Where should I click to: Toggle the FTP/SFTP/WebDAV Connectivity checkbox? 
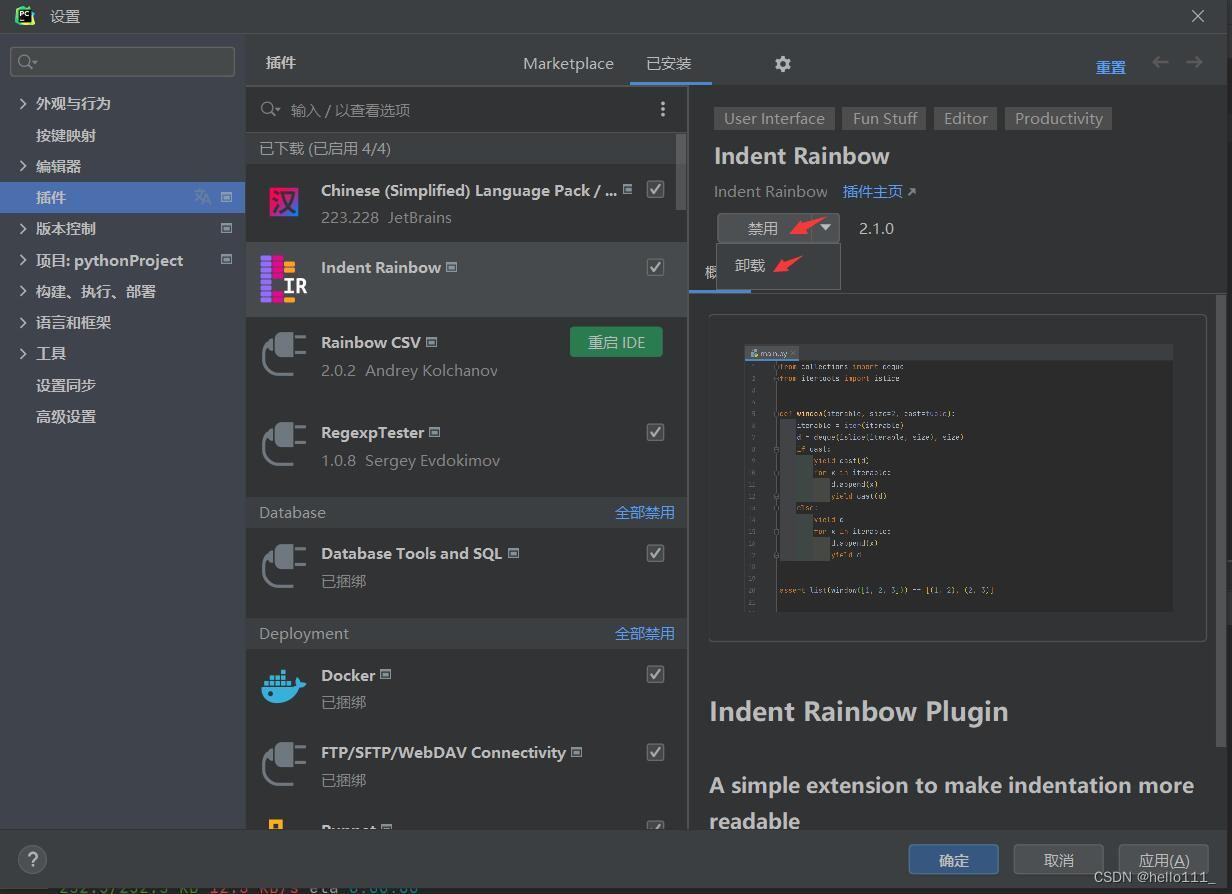(655, 752)
